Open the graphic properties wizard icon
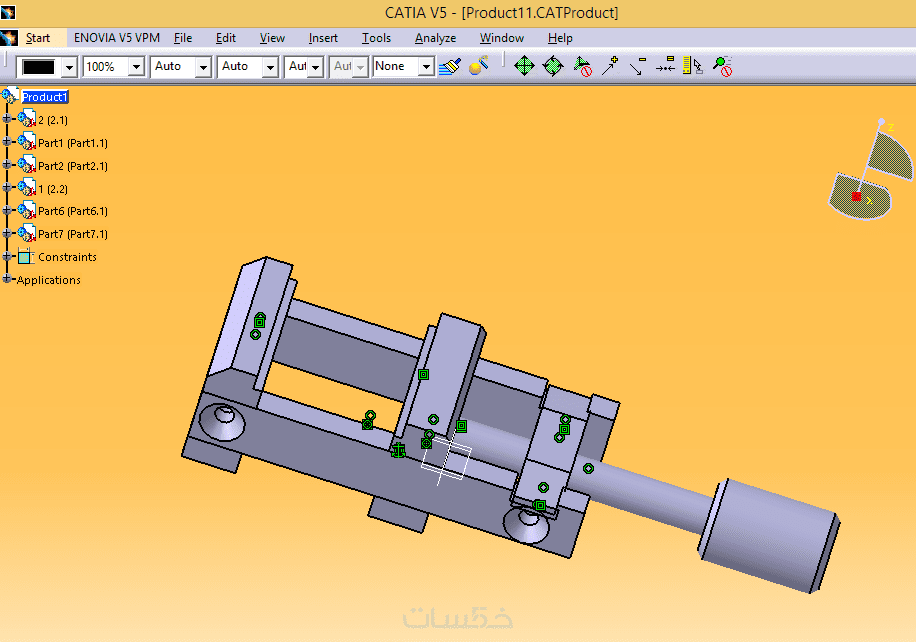Viewport: 916px width, 642px height. (x=478, y=65)
